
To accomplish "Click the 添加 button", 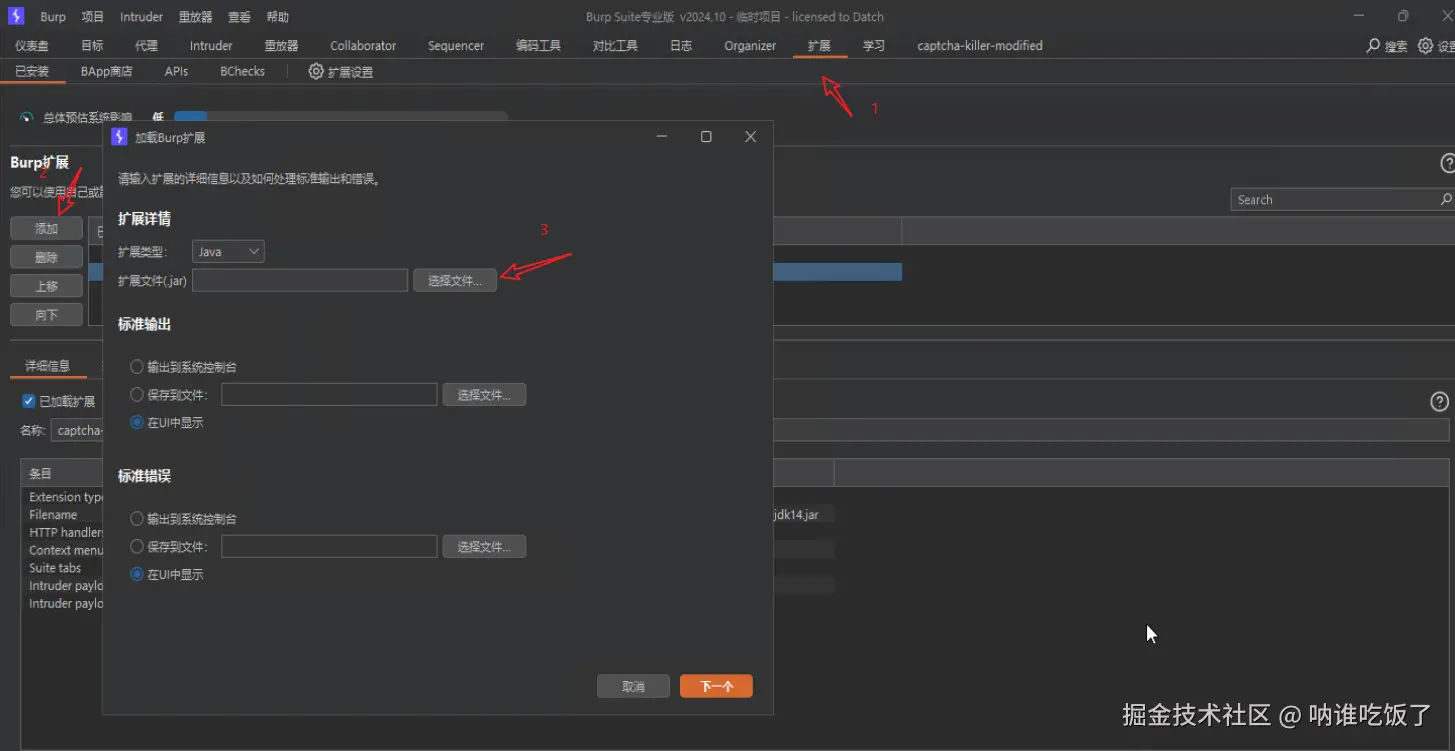I will pyautogui.click(x=46, y=229).
